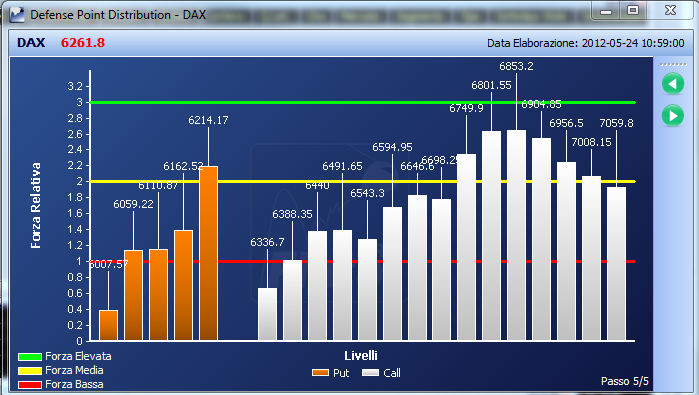Click the red Forza Bassa legend swatch
699x395 pixels.
pos(30,385)
